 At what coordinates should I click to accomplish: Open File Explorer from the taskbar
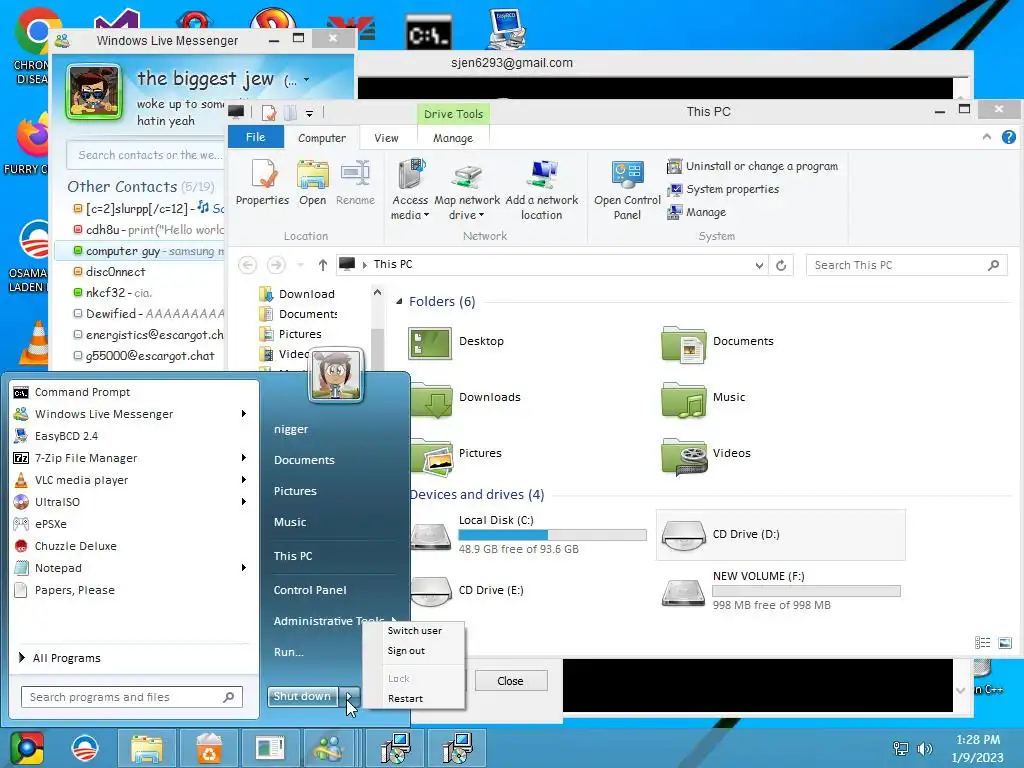pos(147,748)
